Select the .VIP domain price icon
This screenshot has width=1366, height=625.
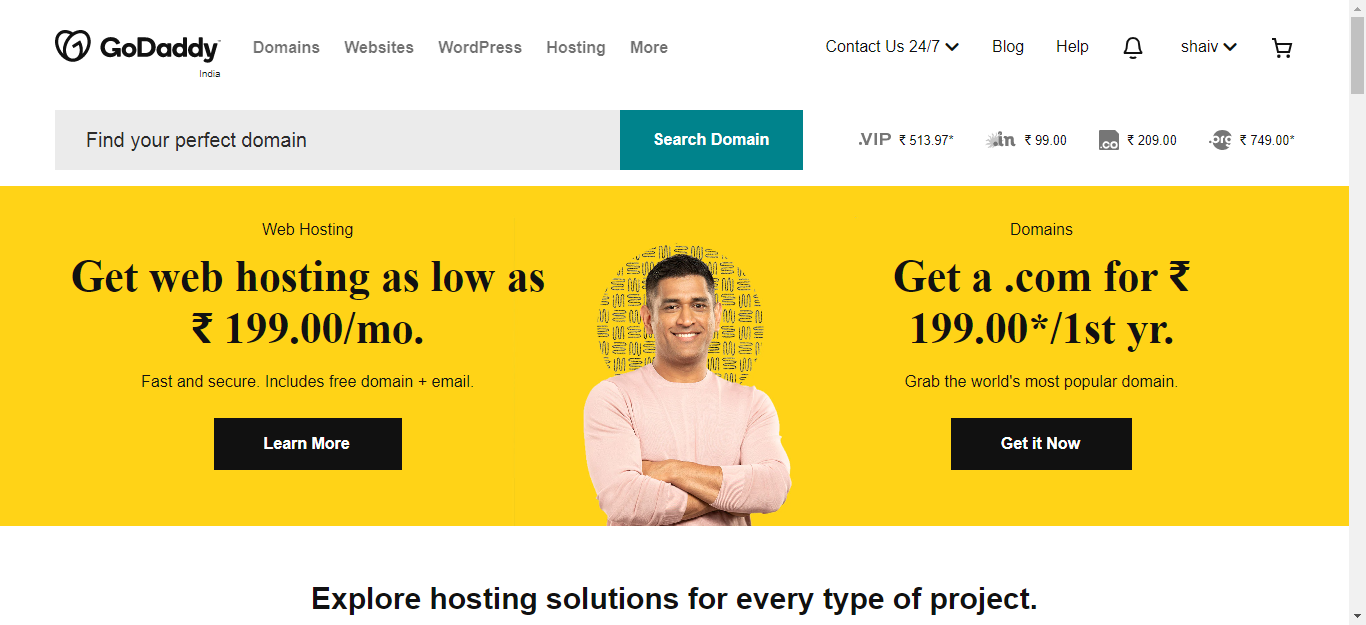coord(874,140)
